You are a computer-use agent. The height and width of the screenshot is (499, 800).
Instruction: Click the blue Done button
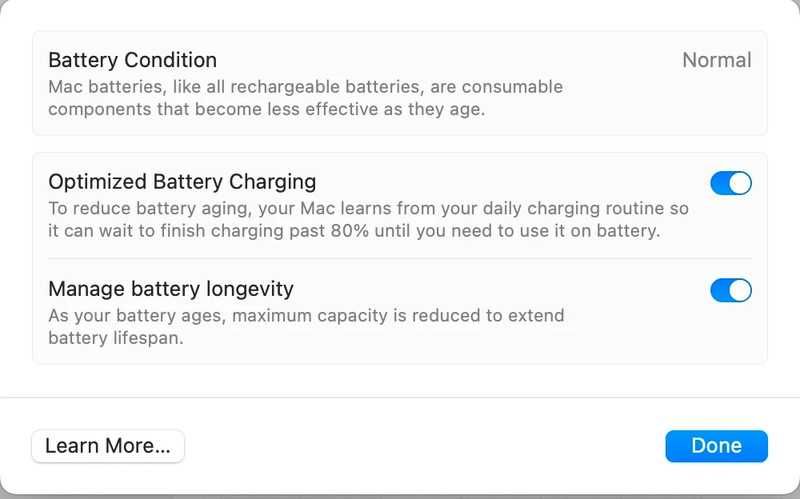click(x=716, y=446)
